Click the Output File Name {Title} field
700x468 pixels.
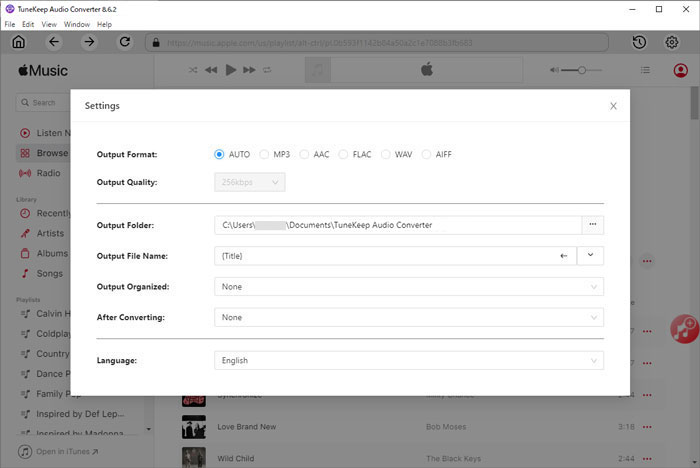396,256
